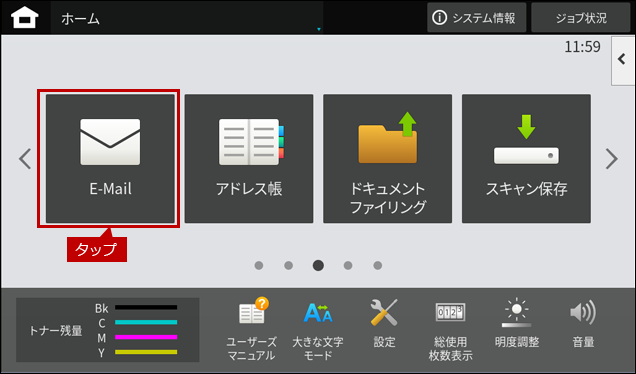Click the M magenta toner level bar
The height and width of the screenshot is (374, 636).
(x=146, y=337)
